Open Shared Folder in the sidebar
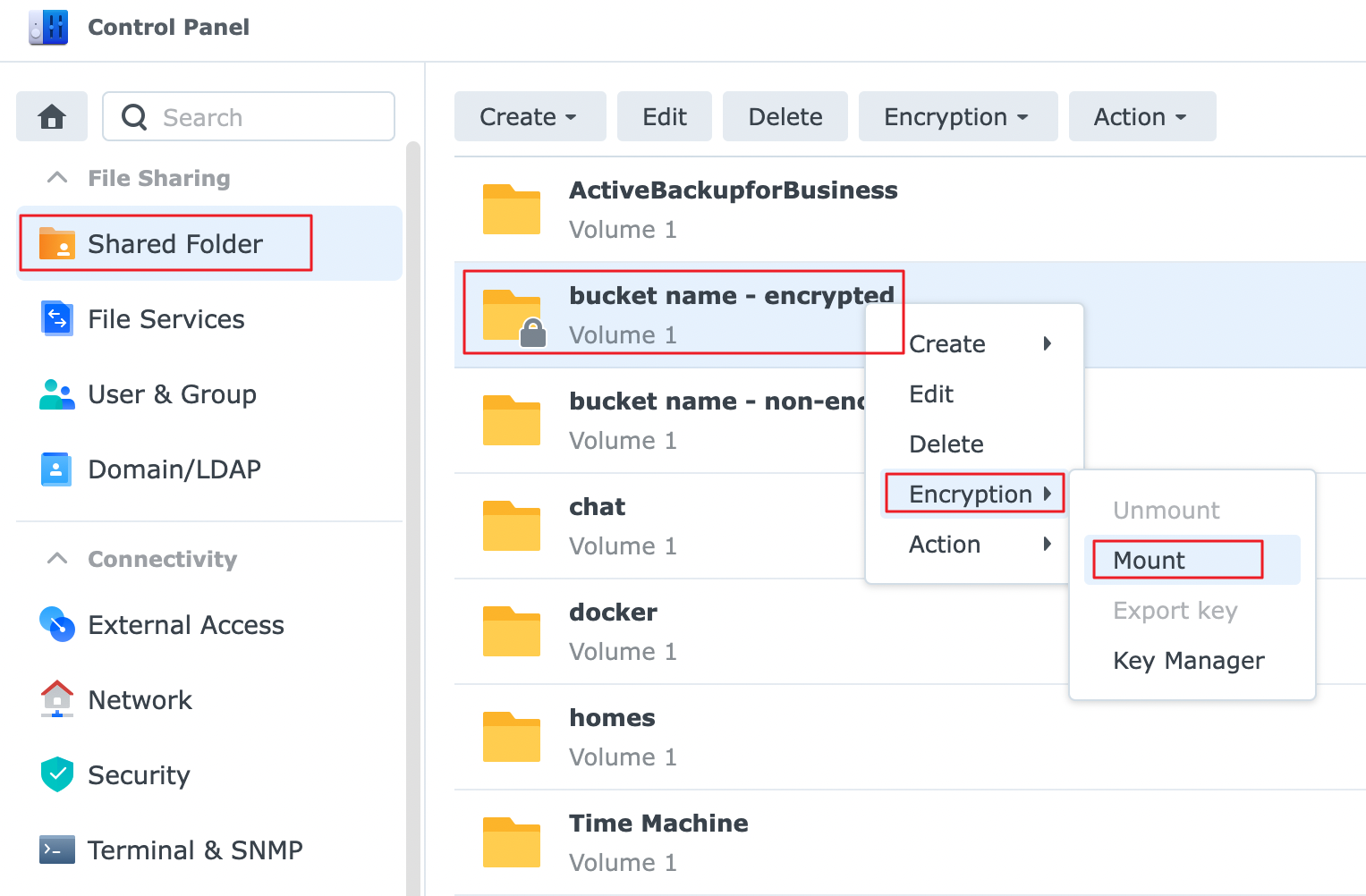 (174, 243)
